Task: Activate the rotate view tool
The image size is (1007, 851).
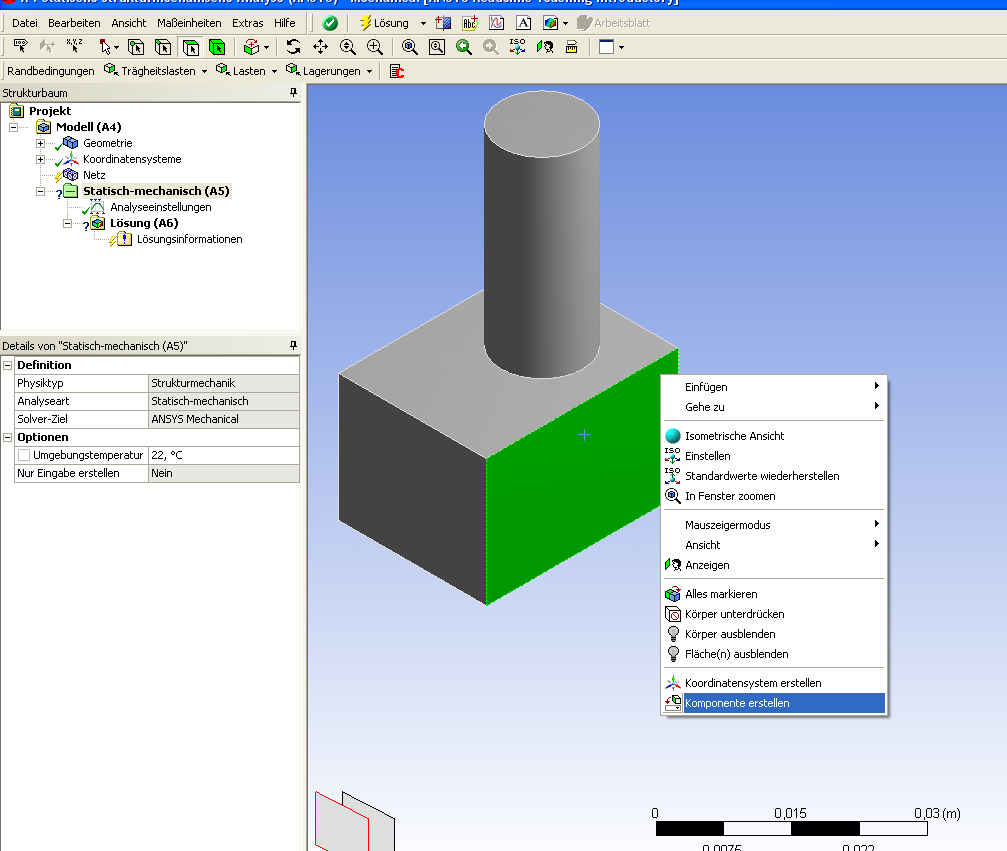Action: [x=293, y=47]
